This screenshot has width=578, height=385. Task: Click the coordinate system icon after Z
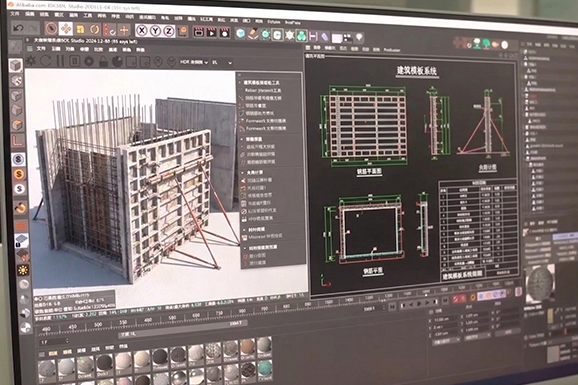tap(182, 32)
